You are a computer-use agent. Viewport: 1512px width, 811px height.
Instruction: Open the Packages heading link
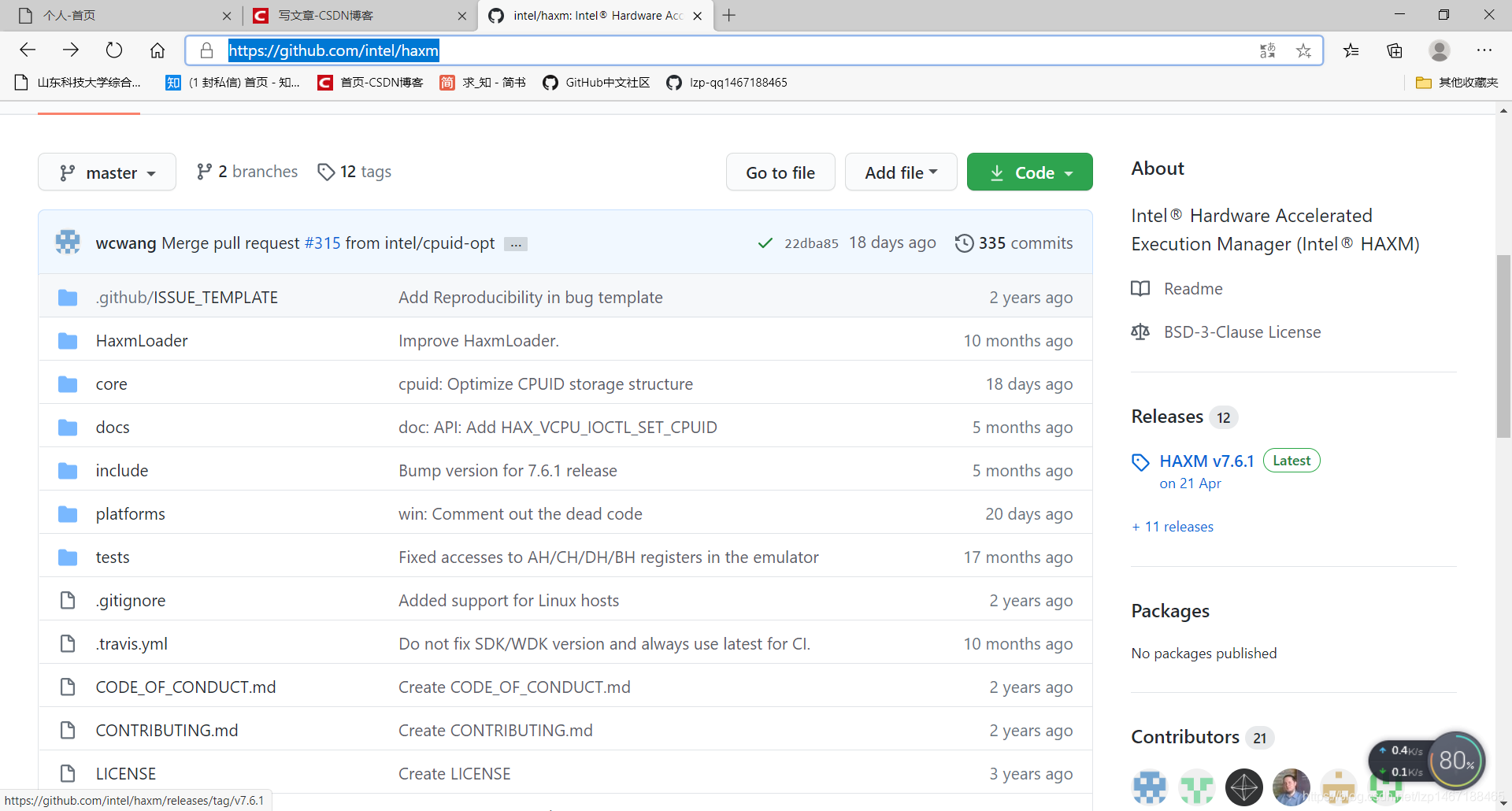1170,611
